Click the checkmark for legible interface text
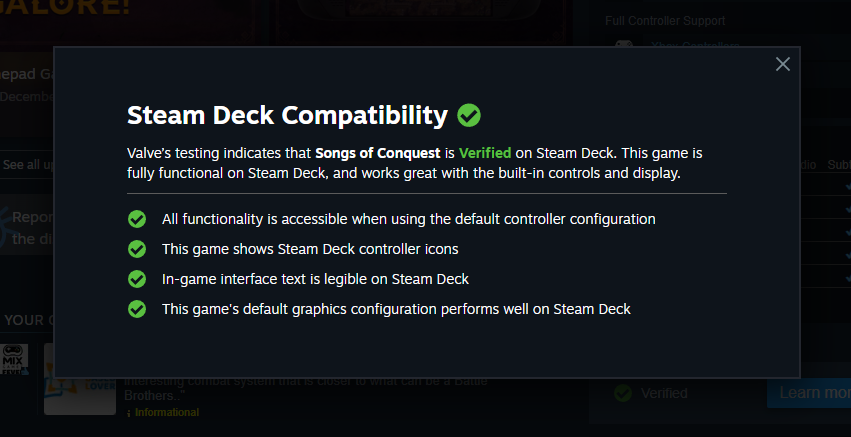This screenshot has height=437, width=851. point(137,278)
